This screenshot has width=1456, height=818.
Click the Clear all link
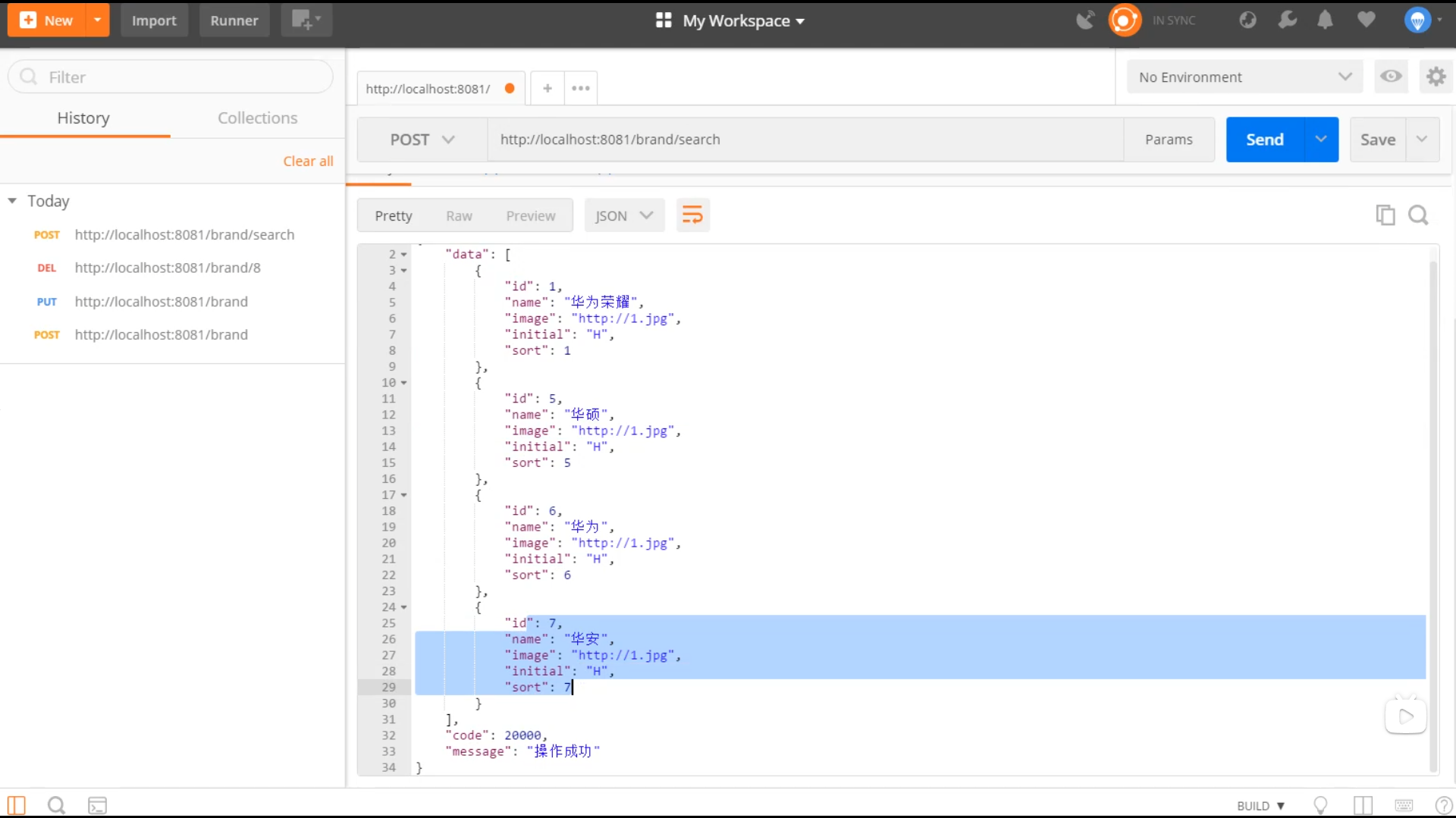pos(308,161)
